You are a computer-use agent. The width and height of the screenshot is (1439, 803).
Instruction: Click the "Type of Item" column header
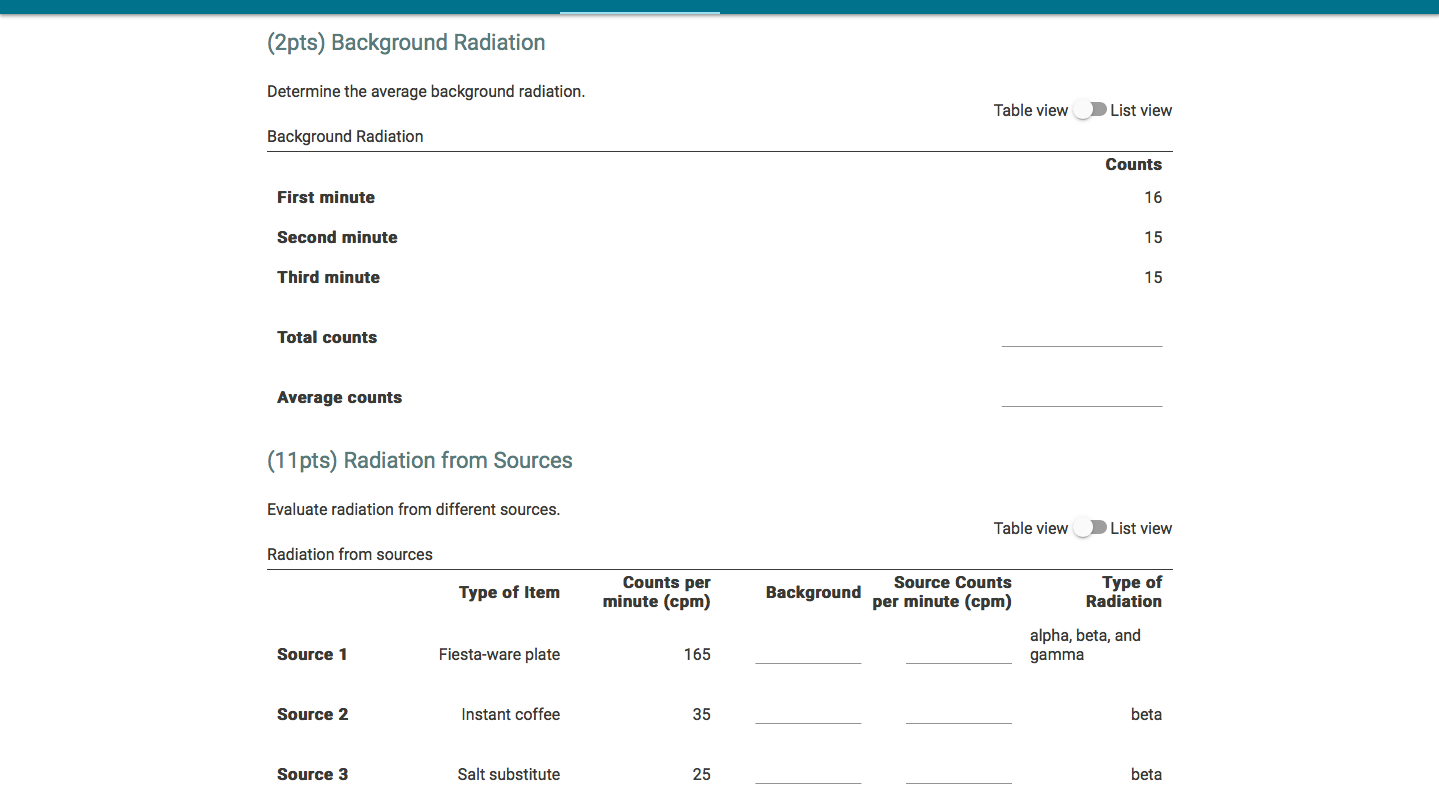pyautogui.click(x=509, y=592)
